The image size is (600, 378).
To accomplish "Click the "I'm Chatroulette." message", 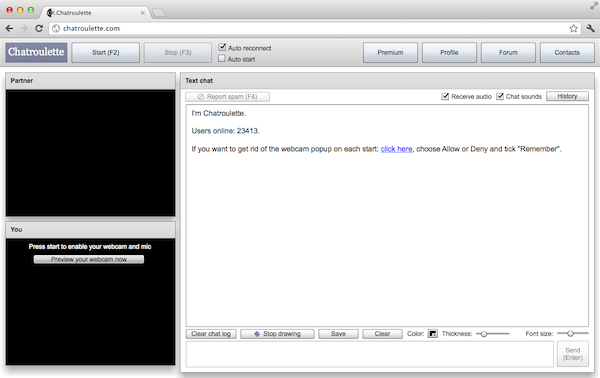I will [x=218, y=113].
